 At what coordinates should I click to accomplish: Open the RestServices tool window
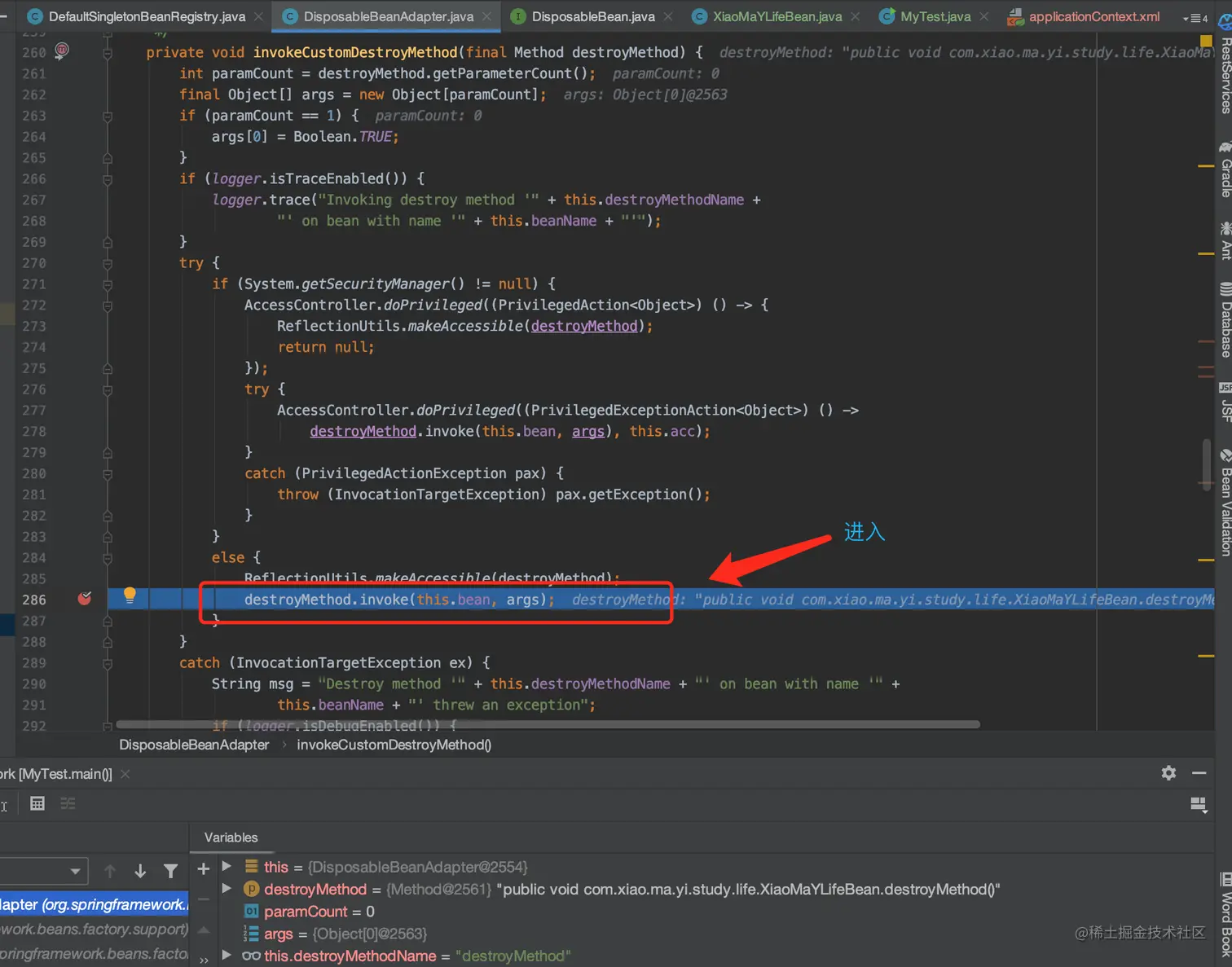pyautogui.click(x=1225, y=64)
